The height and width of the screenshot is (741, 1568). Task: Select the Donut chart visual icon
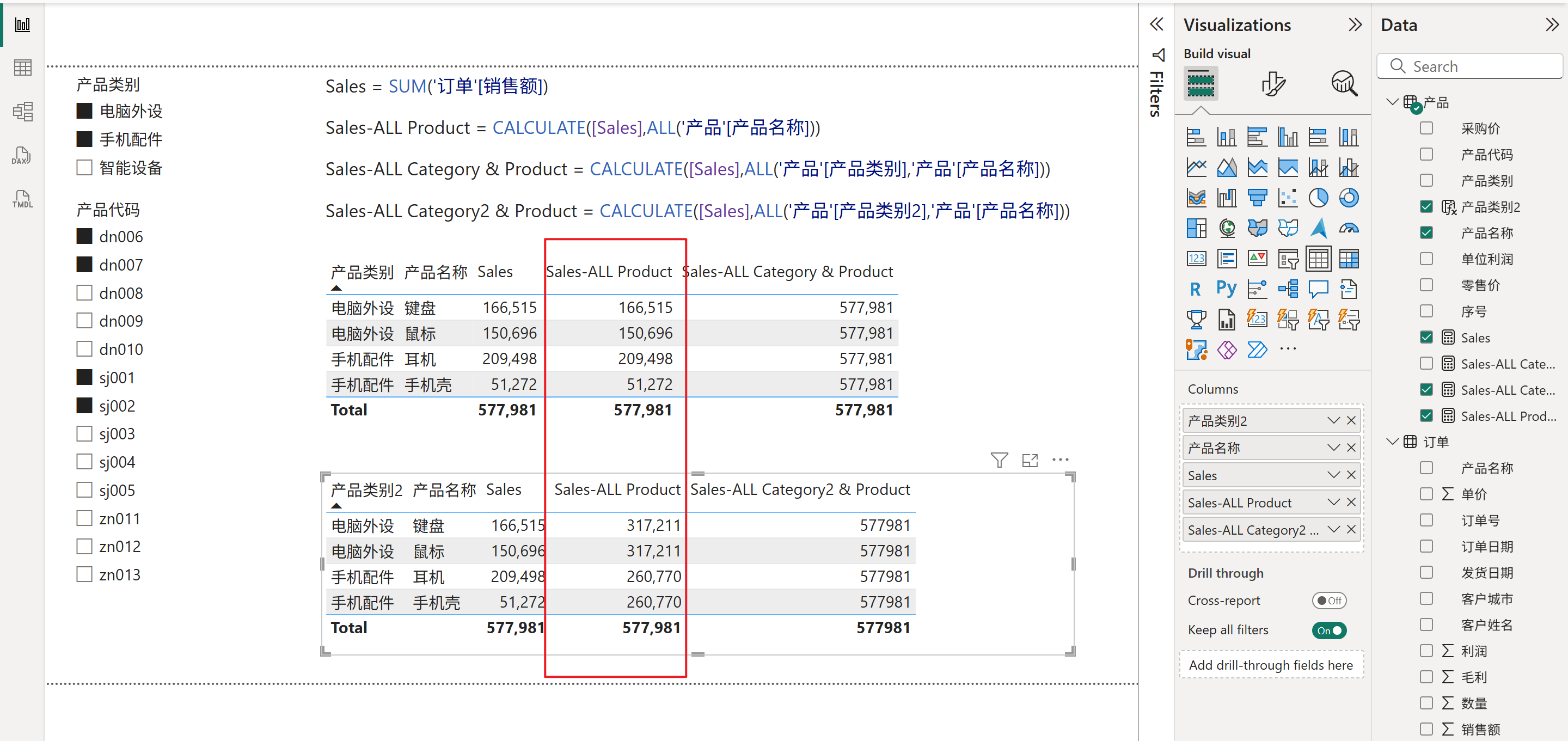1348,198
